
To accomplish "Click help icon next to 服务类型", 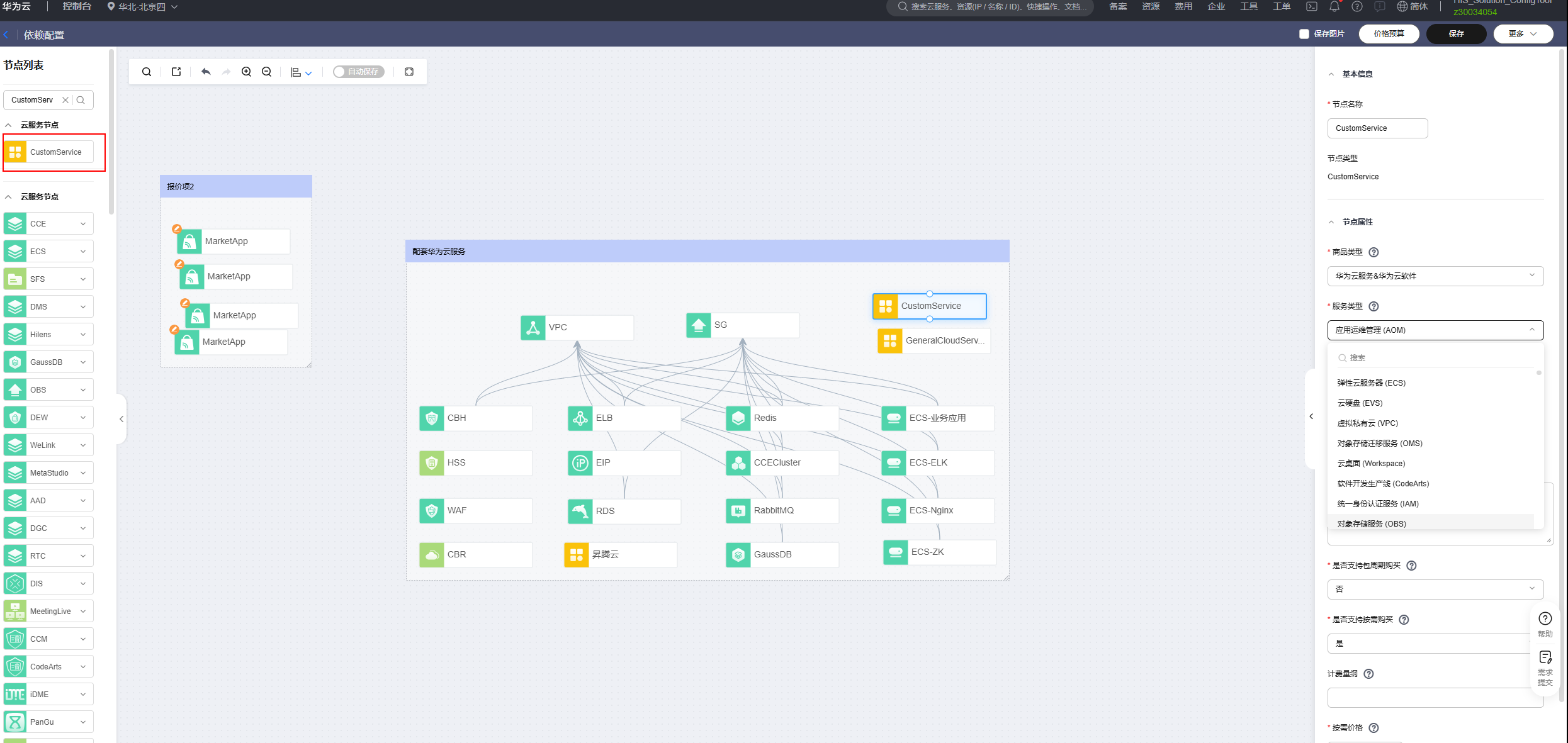I will tap(1374, 306).
